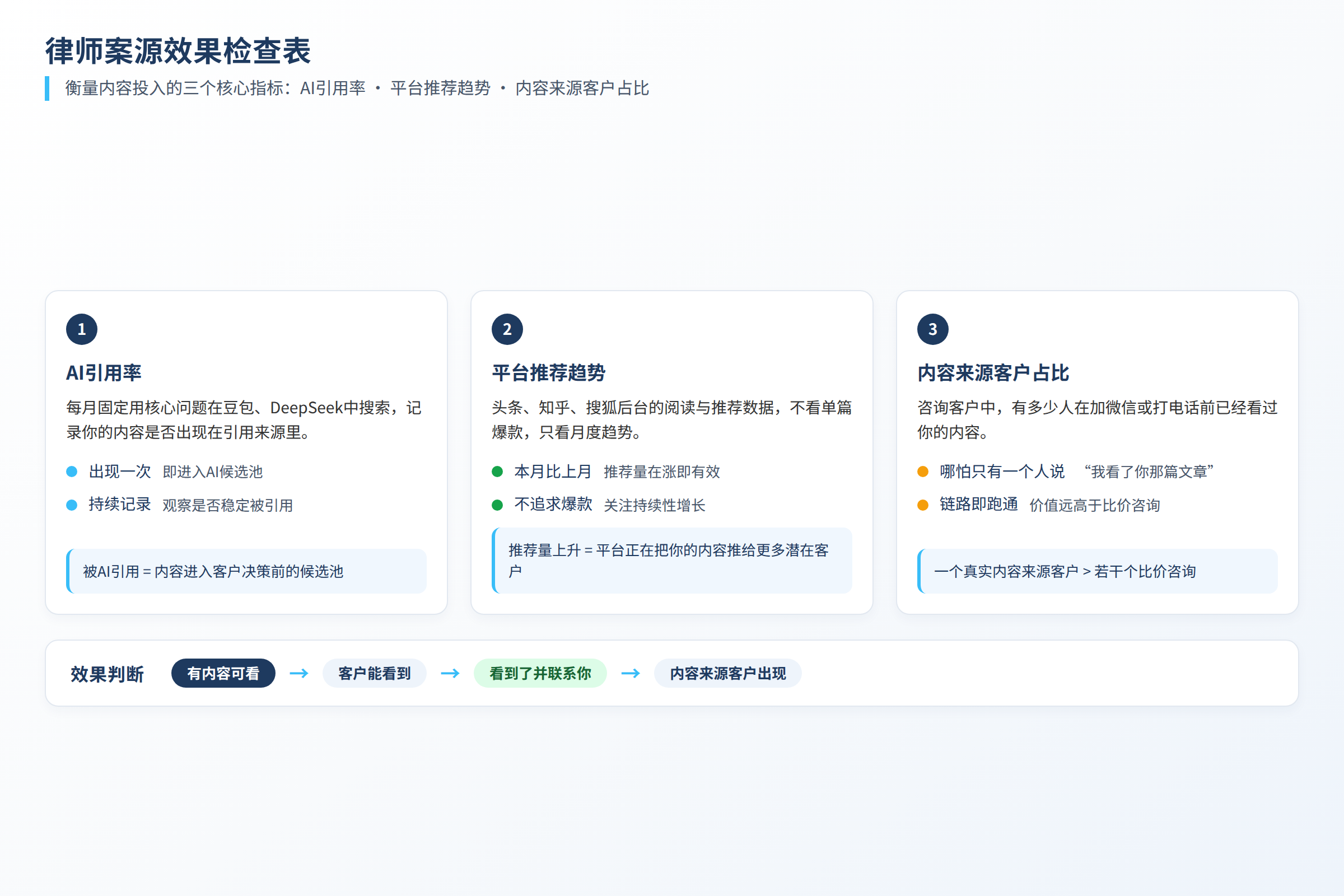Viewport: 1344px width, 896px height.
Task: Click the 平台推荐趋势 card heading
Action: [x=549, y=373]
